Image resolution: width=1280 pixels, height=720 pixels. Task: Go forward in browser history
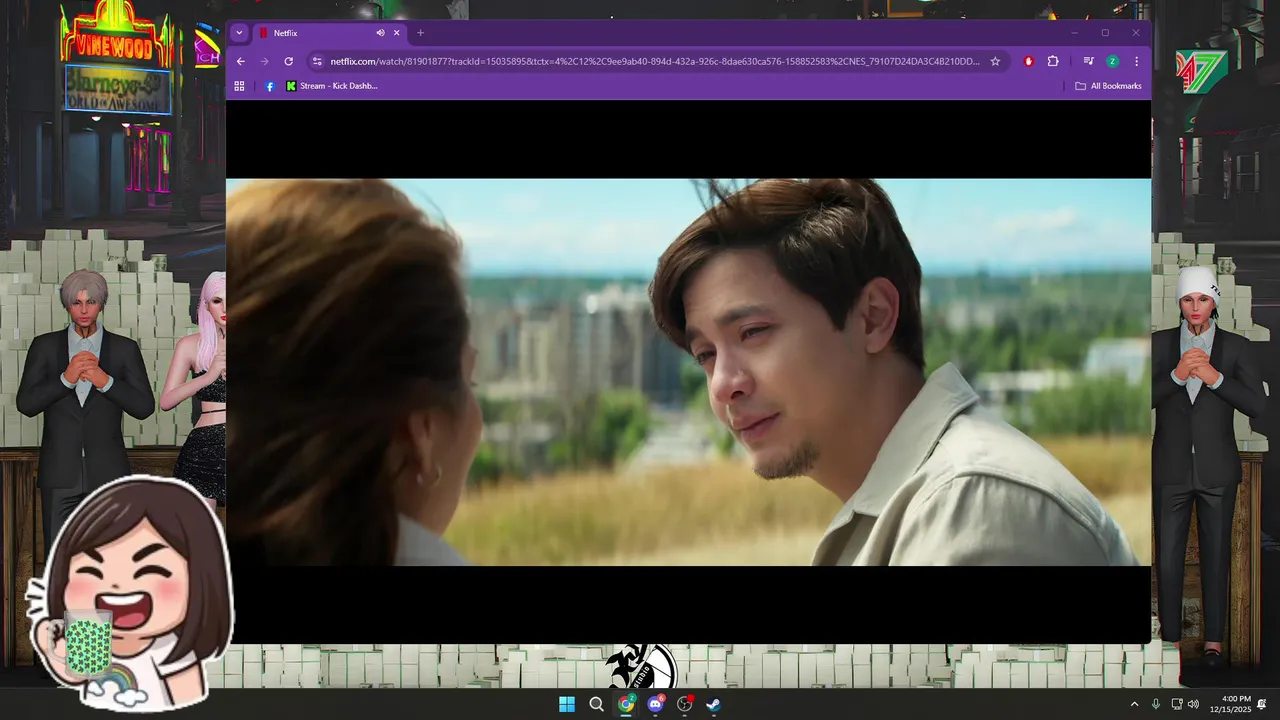[x=264, y=61]
